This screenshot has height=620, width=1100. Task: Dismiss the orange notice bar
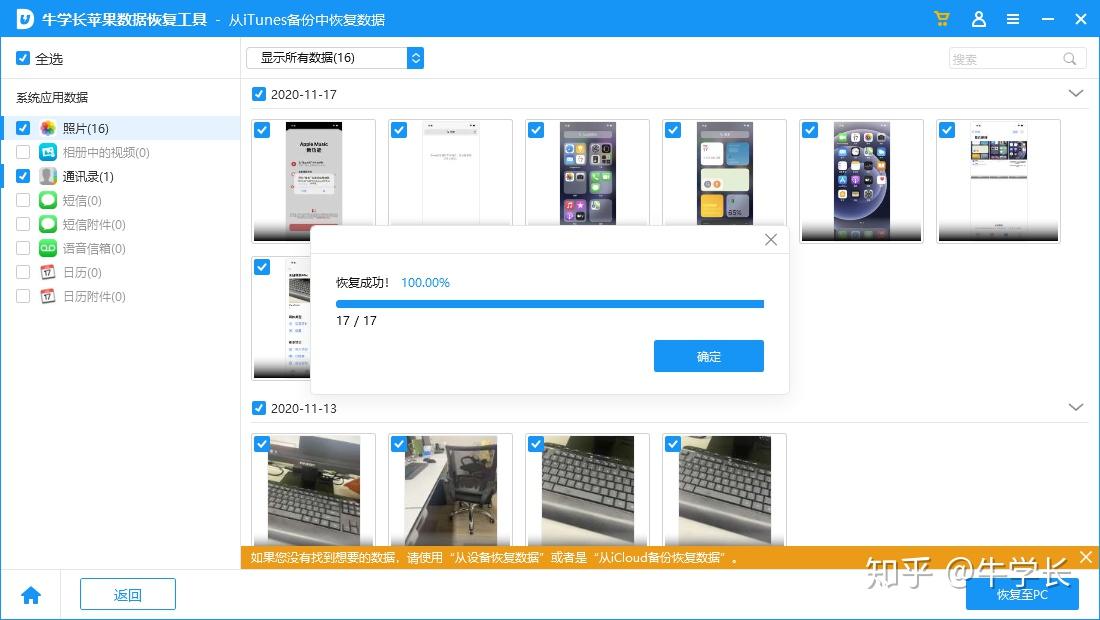pyautogui.click(x=1086, y=557)
